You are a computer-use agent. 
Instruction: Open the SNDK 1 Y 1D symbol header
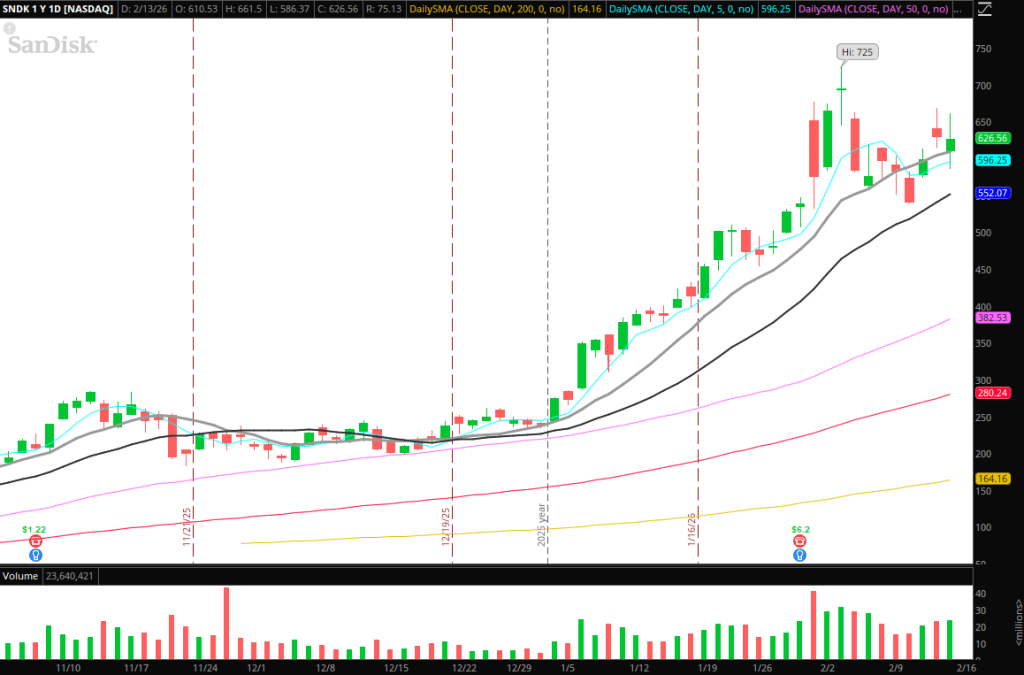click(58, 8)
